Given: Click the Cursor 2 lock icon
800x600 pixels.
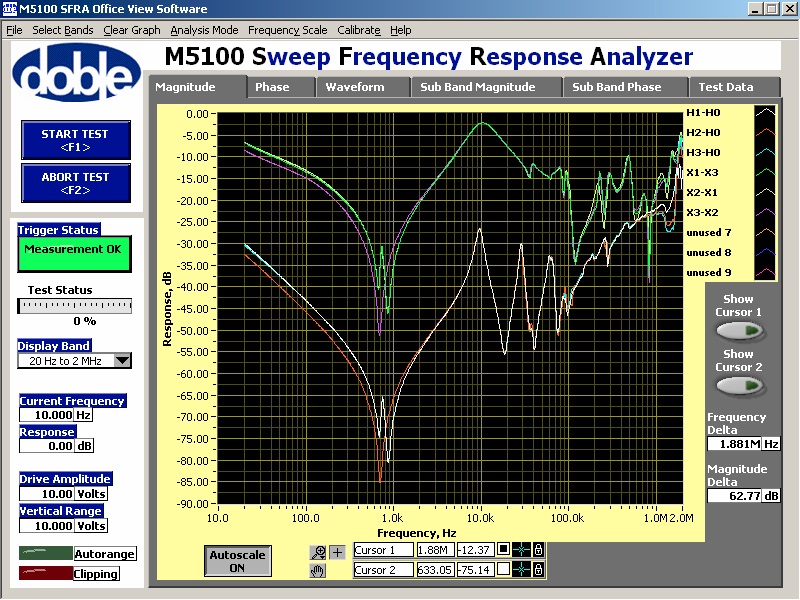Looking at the screenshot, I should tap(538, 569).
